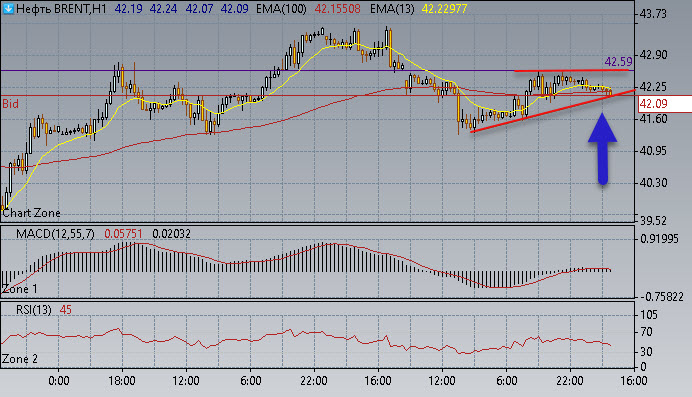The height and width of the screenshot is (397, 692).
Task: Click the high price value 42.24
Action: tap(164, 9)
